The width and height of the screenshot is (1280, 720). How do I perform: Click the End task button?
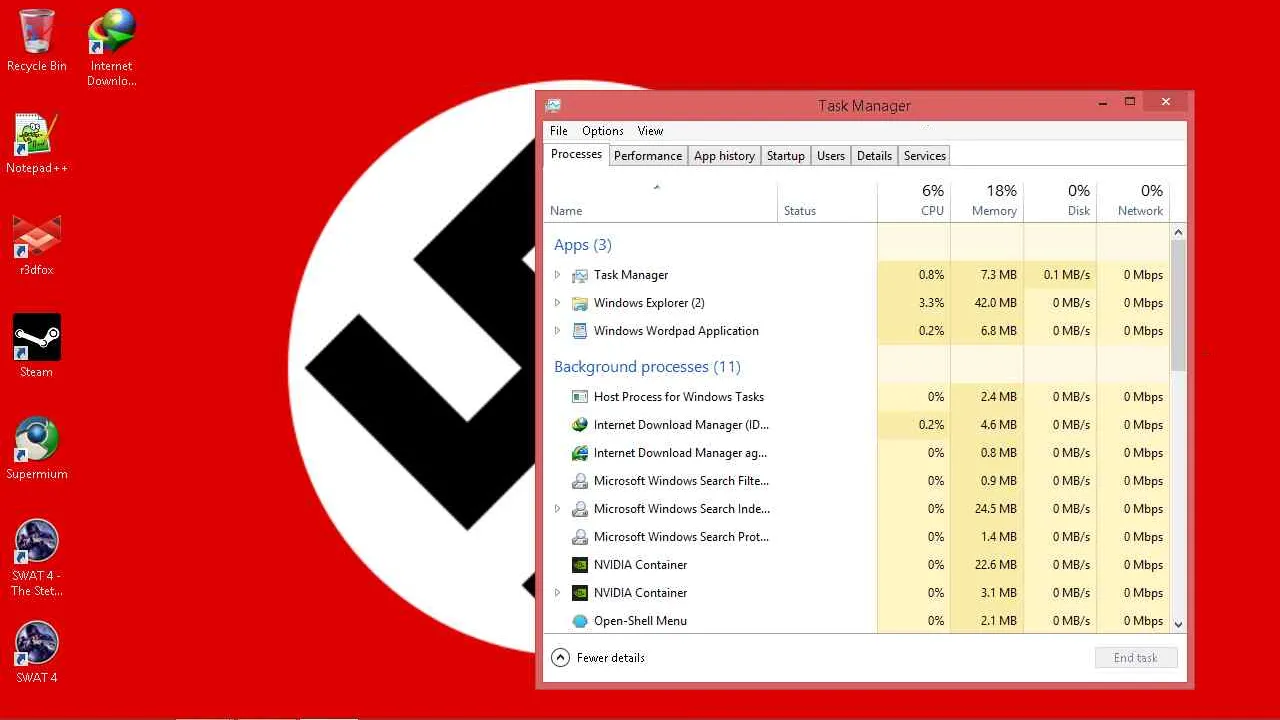[x=1136, y=658]
